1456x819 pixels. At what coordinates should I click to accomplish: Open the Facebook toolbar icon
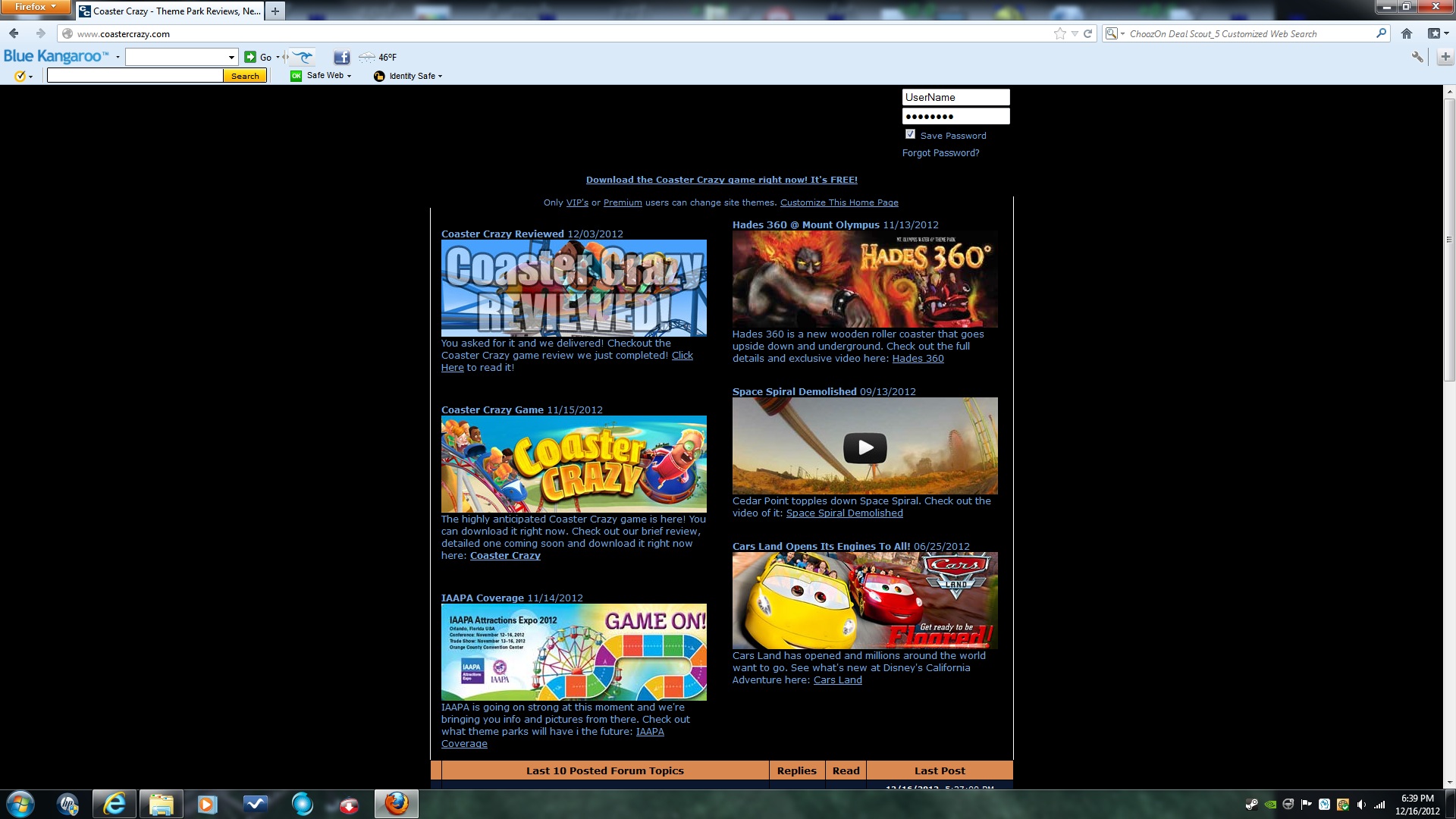click(x=342, y=57)
